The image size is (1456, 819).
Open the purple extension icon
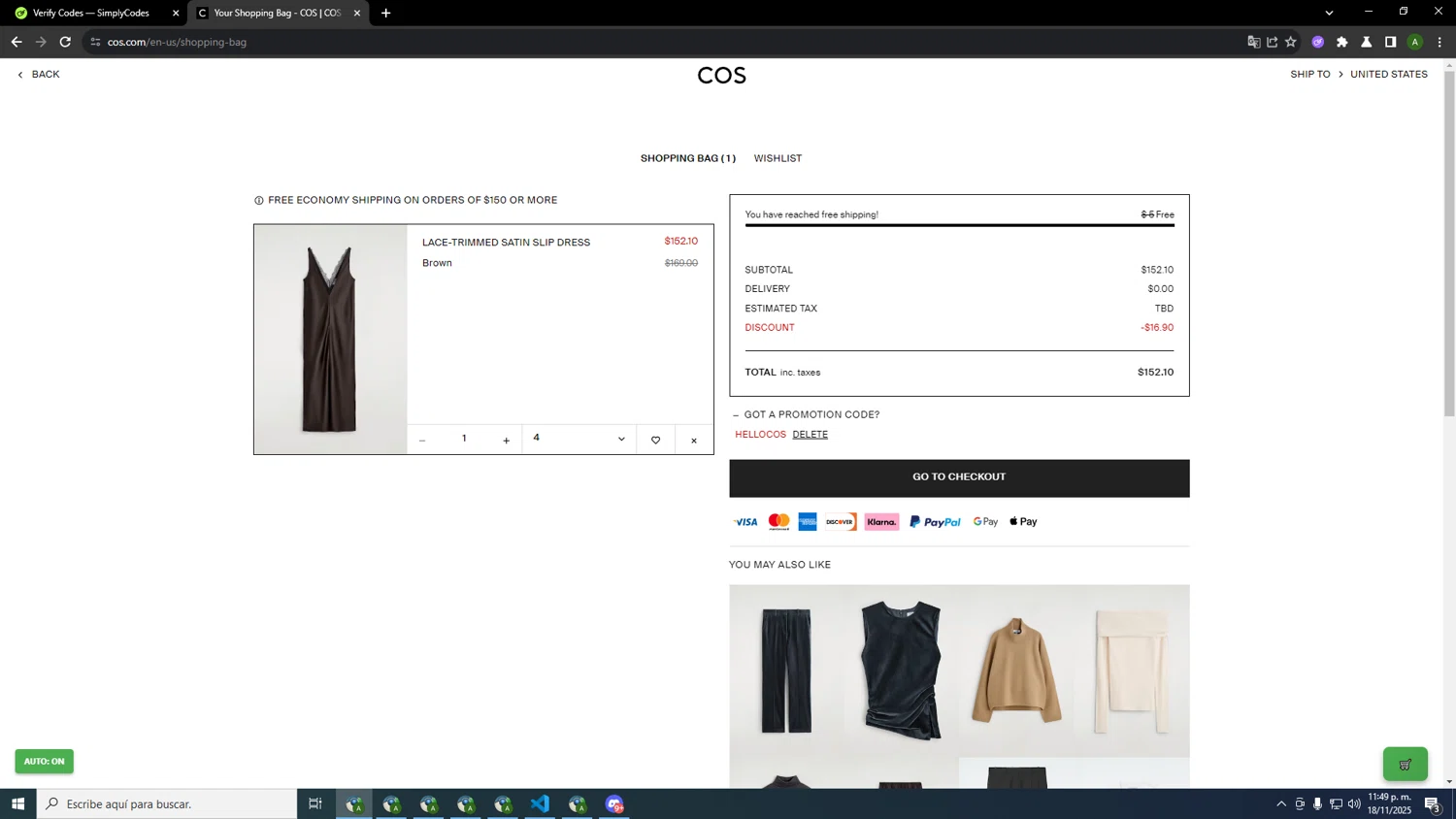1318,42
